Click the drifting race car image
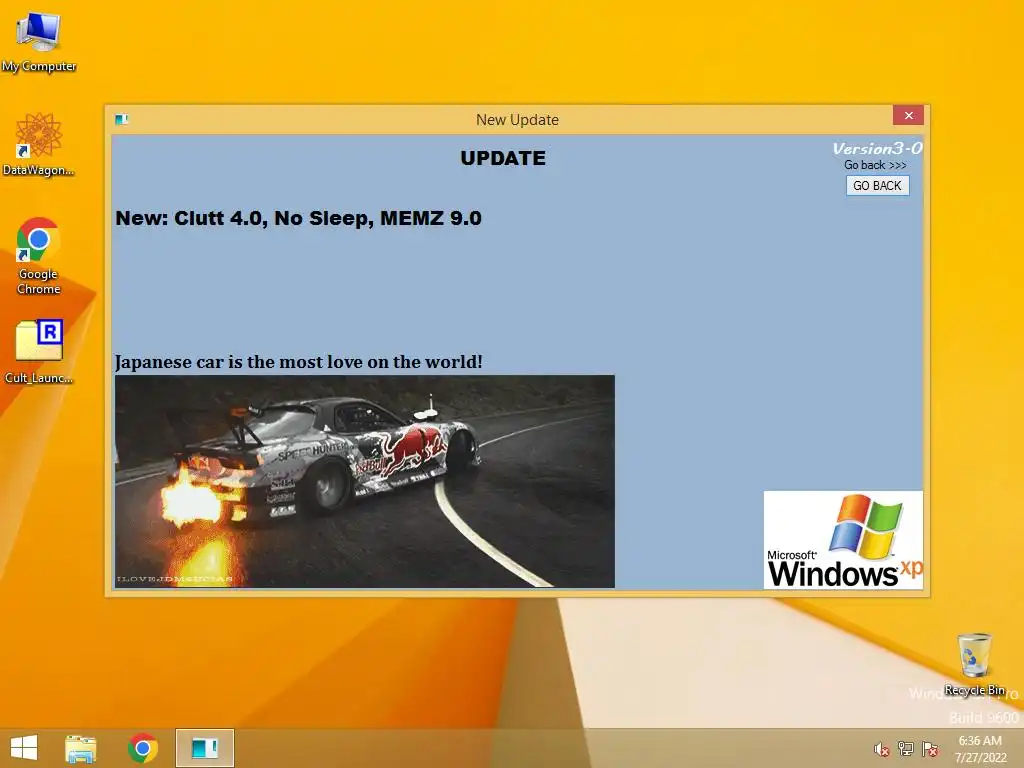Image resolution: width=1024 pixels, height=768 pixels. coord(364,481)
